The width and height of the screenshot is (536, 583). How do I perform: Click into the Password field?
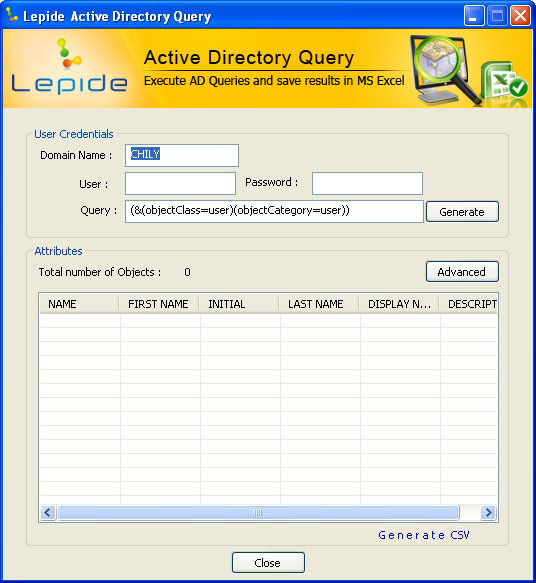367,183
